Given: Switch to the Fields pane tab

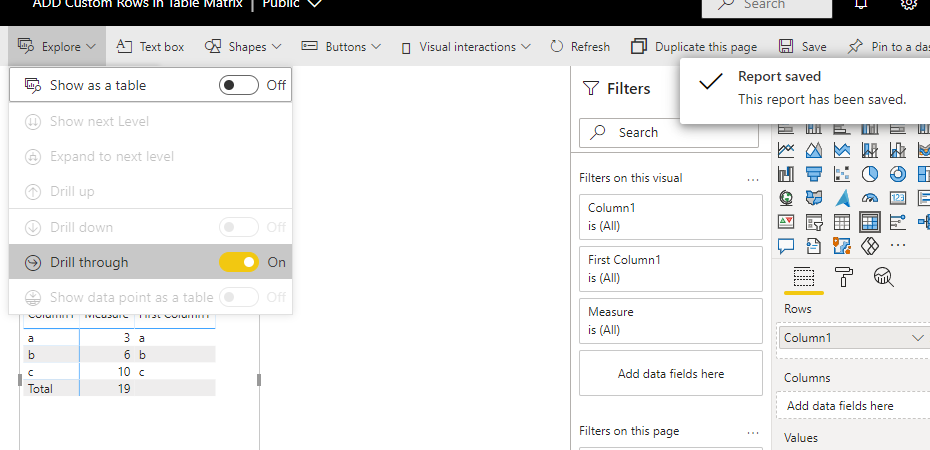Looking at the screenshot, I should 804,277.
